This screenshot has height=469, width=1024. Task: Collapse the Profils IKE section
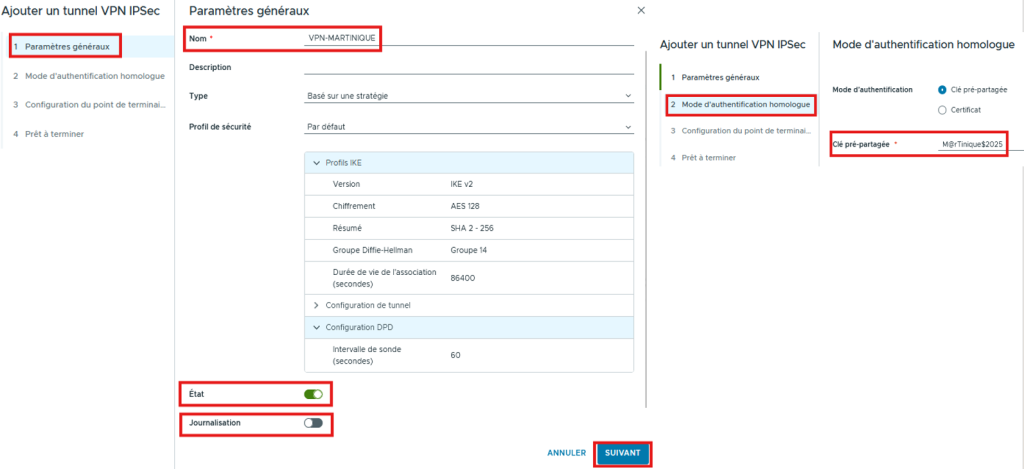click(317, 162)
